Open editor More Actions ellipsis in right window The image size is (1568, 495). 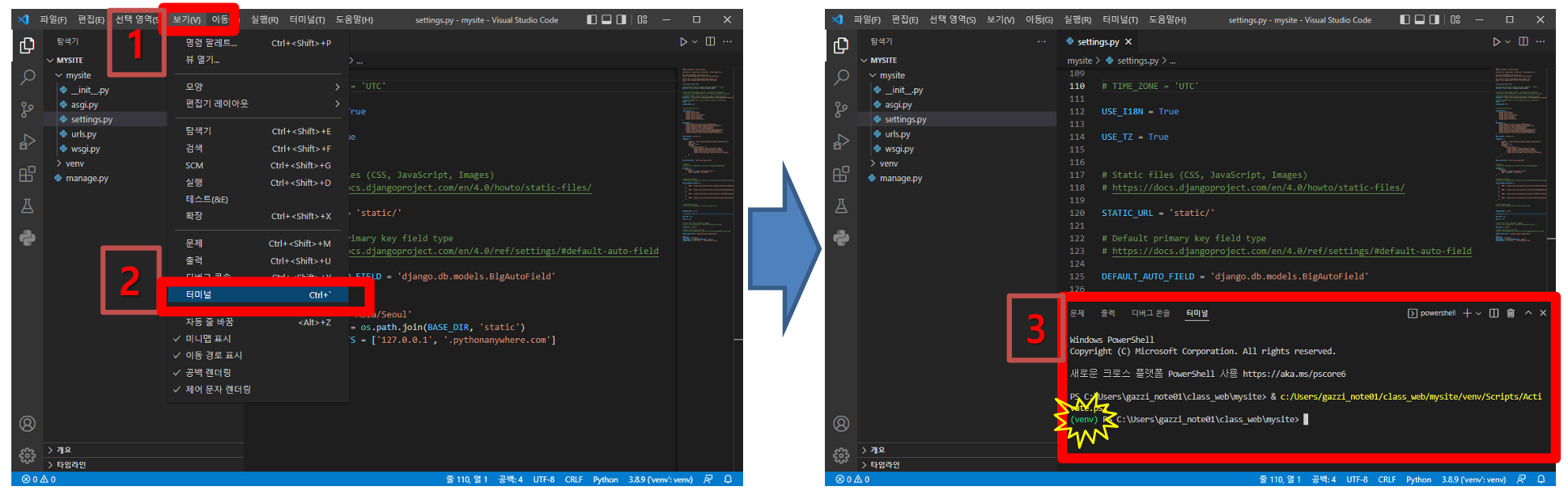coord(1541,41)
